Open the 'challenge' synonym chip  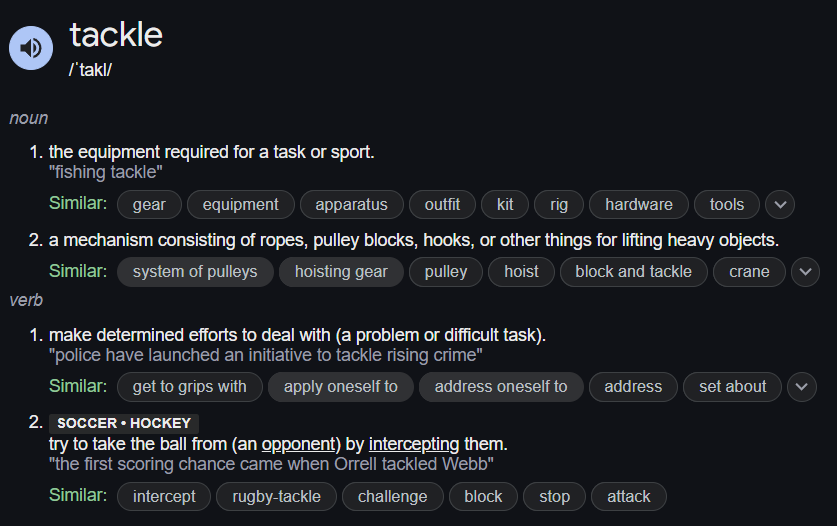(393, 497)
